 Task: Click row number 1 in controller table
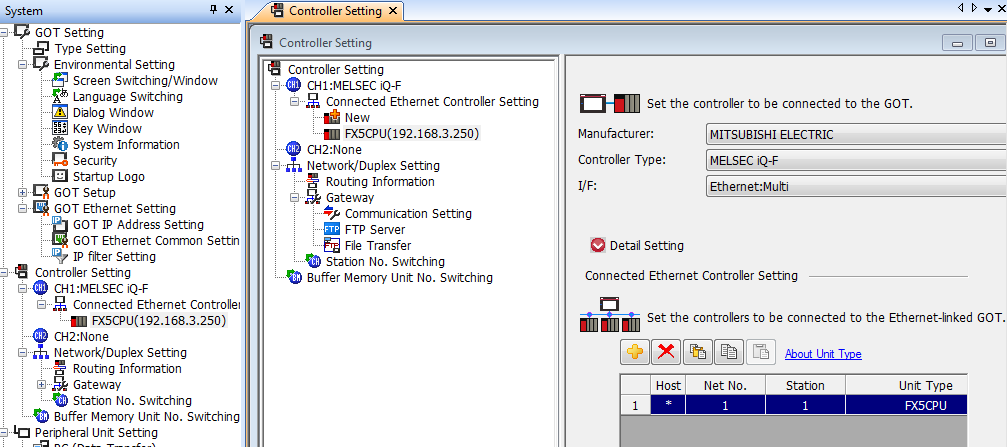[635, 405]
